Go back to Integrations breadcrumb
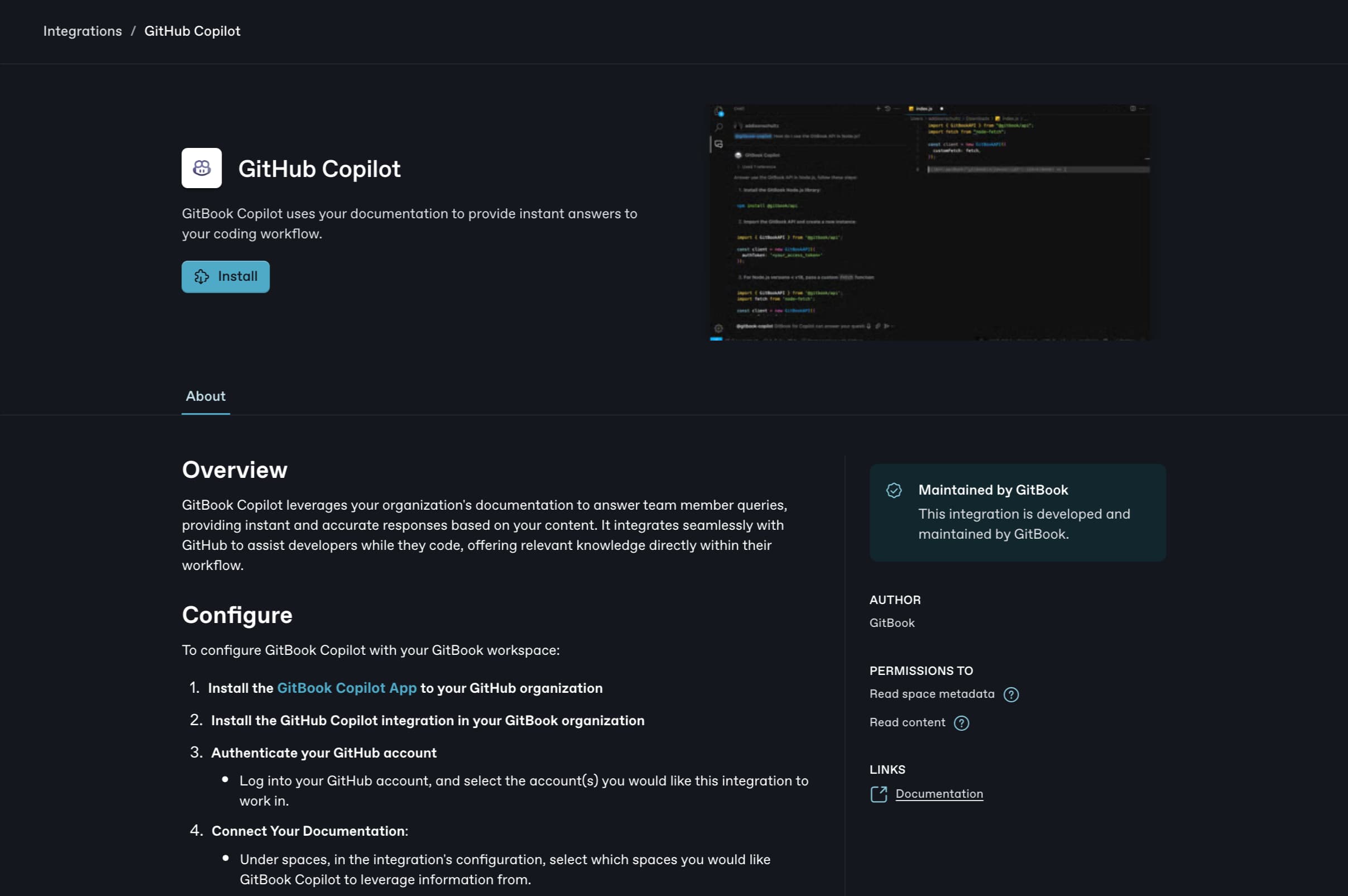 [x=83, y=31]
